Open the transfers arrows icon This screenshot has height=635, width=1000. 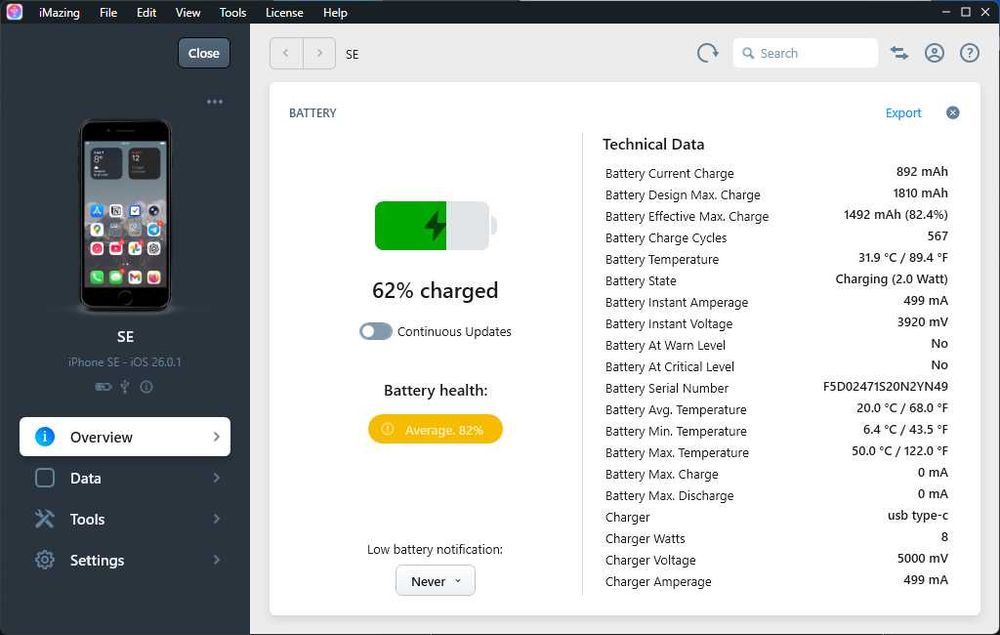[x=900, y=53]
